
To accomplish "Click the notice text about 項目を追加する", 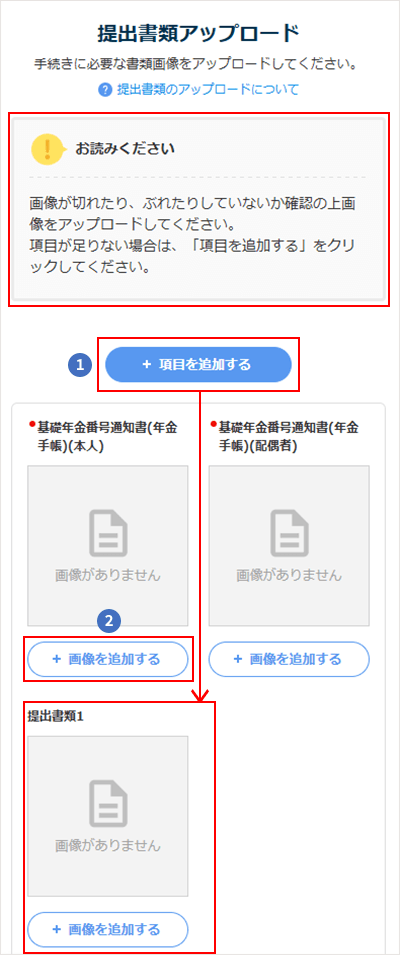I will [192, 255].
